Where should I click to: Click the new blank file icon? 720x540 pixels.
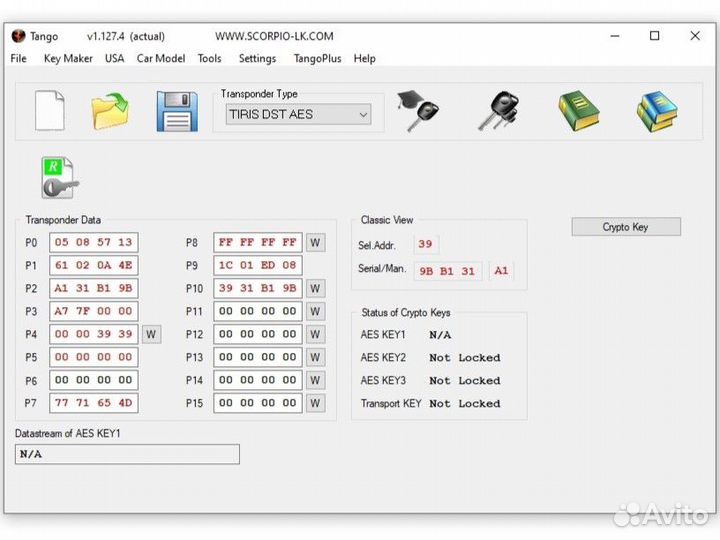point(50,111)
